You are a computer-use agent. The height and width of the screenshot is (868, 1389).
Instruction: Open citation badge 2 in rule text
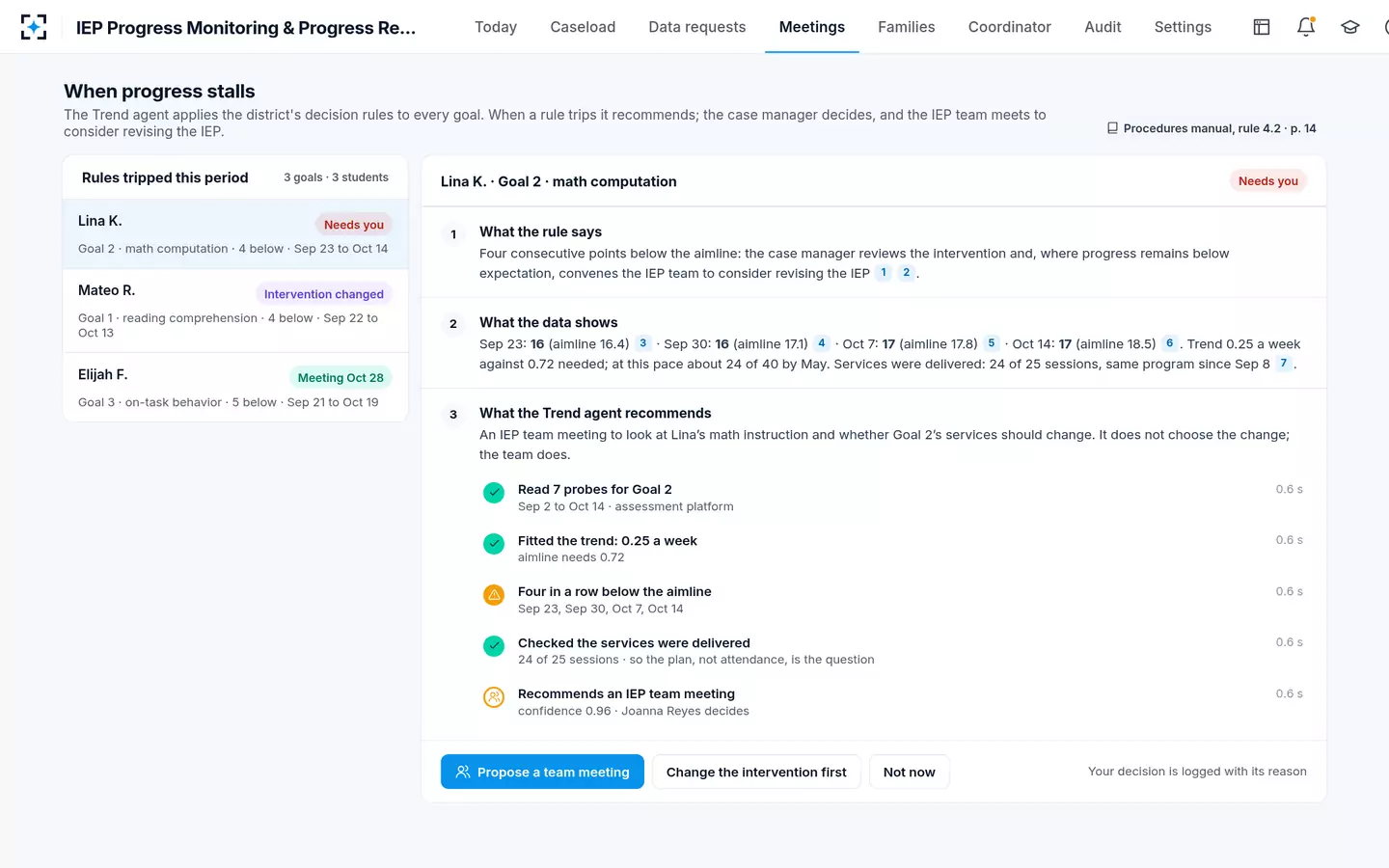[x=907, y=273]
